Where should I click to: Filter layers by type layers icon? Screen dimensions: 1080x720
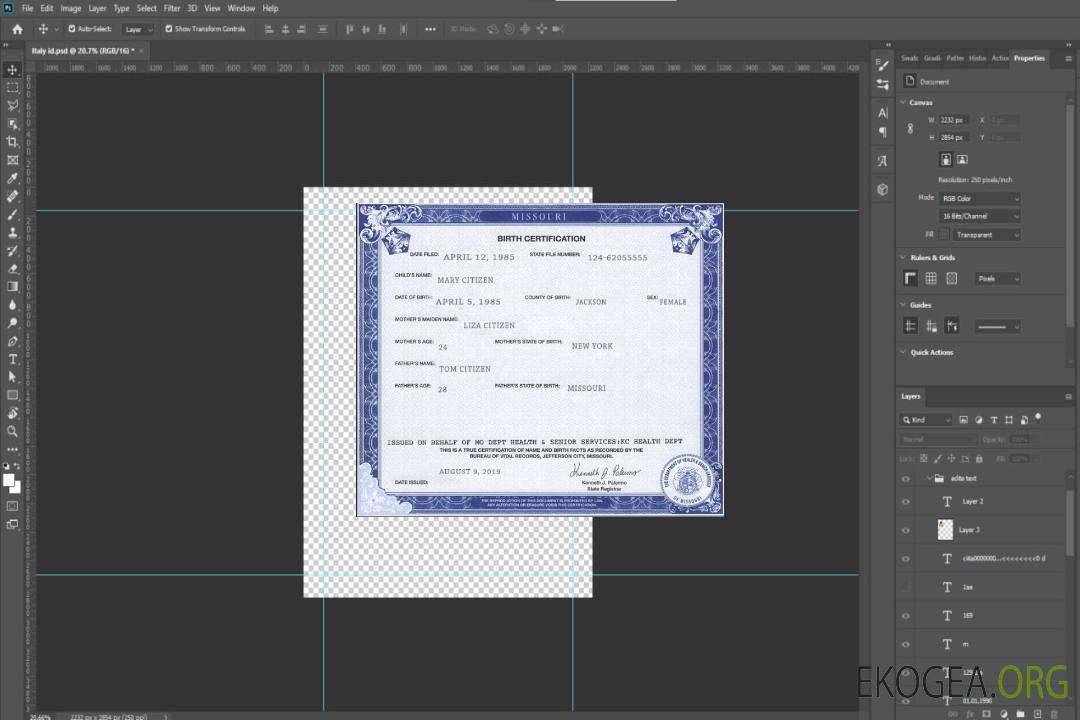pyautogui.click(x=994, y=420)
